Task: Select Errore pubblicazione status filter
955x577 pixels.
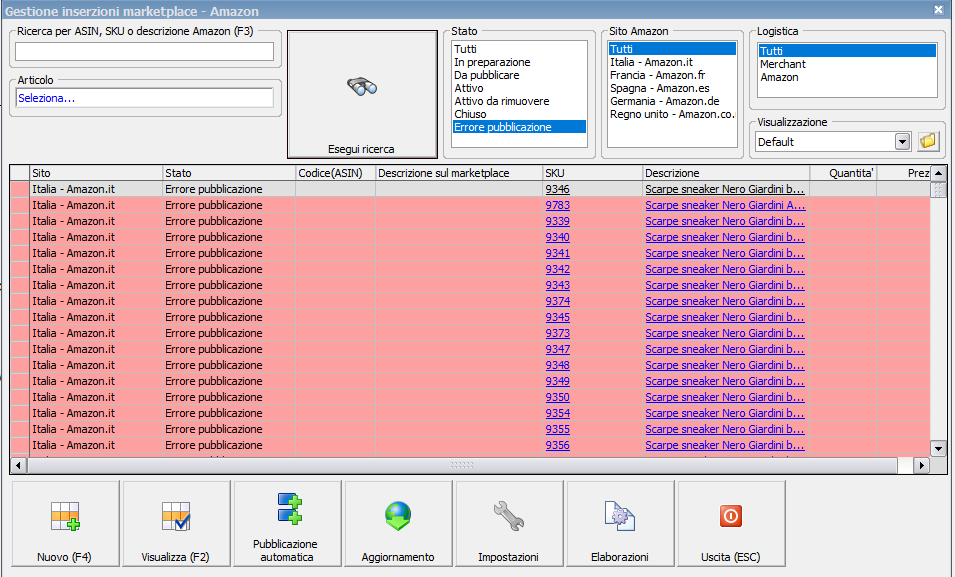Action: (x=519, y=127)
